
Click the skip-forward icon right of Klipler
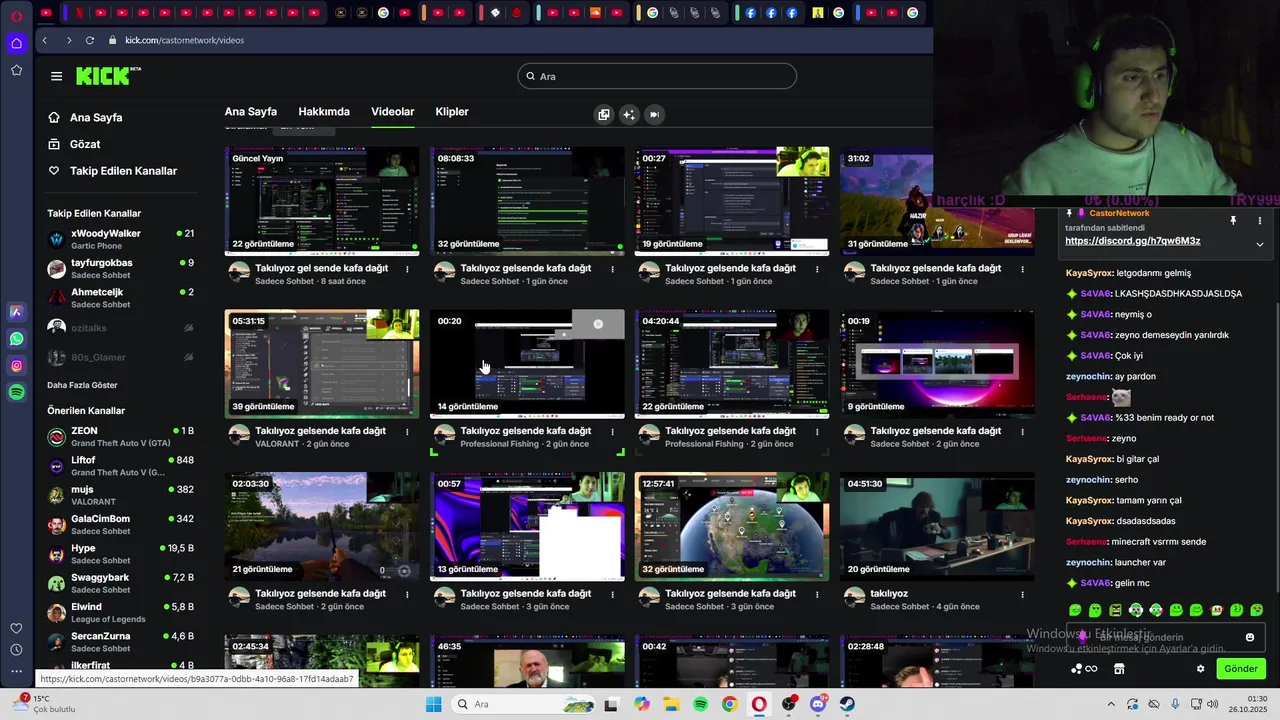(x=654, y=114)
